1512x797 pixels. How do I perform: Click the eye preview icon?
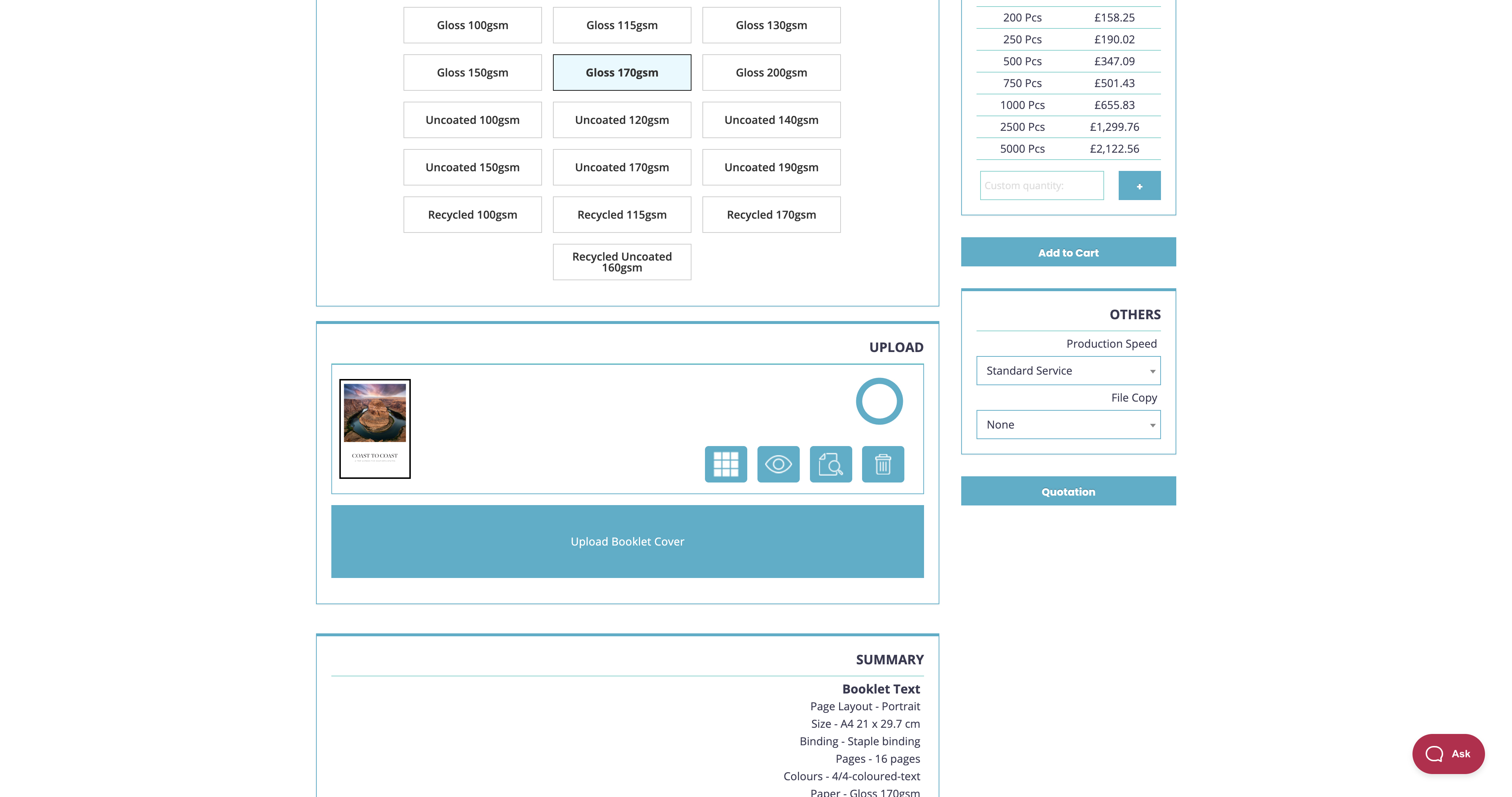(x=778, y=464)
